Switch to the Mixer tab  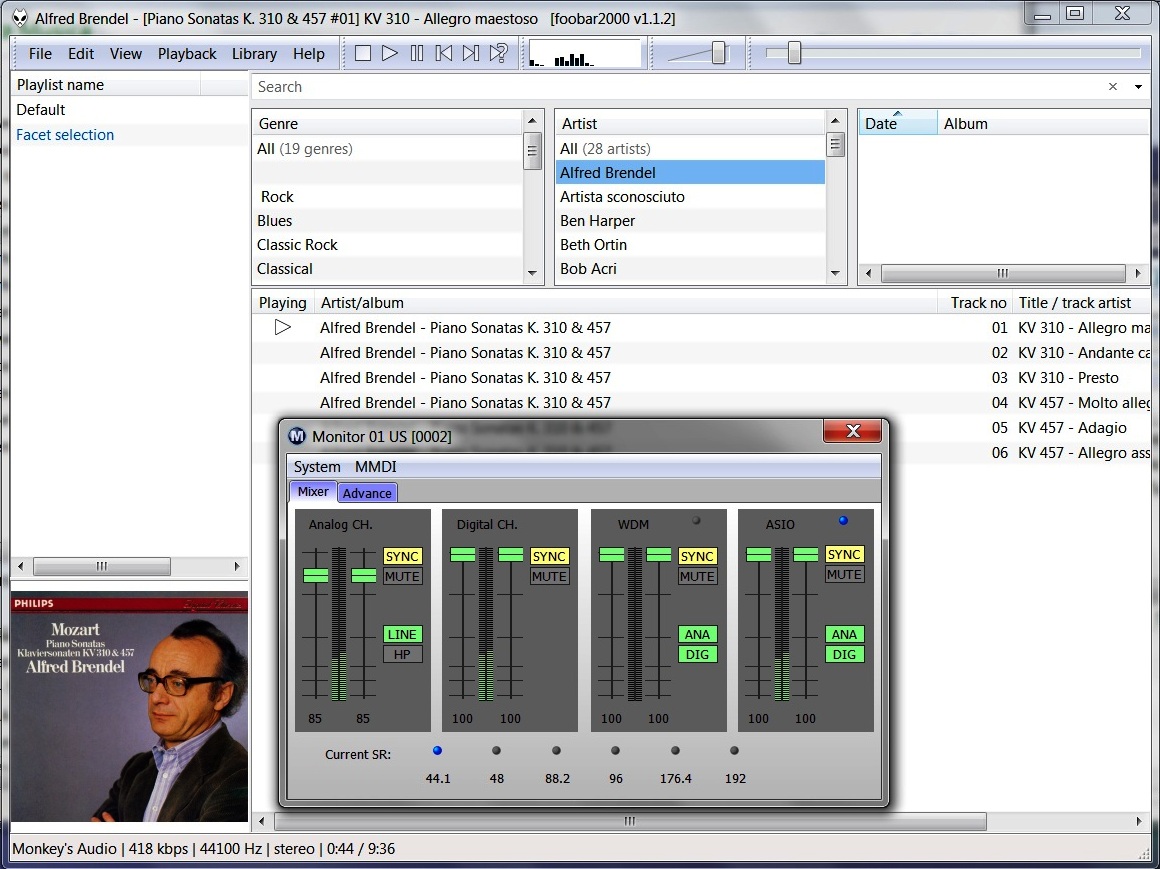point(313,491)
